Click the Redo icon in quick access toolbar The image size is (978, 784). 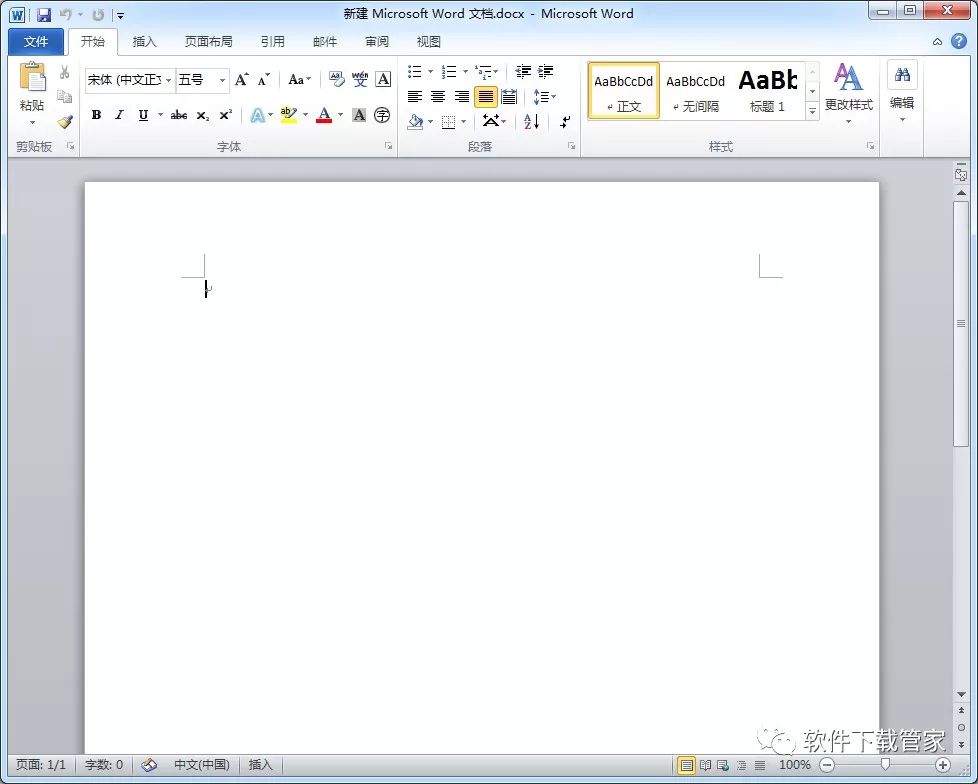(98, 14)
